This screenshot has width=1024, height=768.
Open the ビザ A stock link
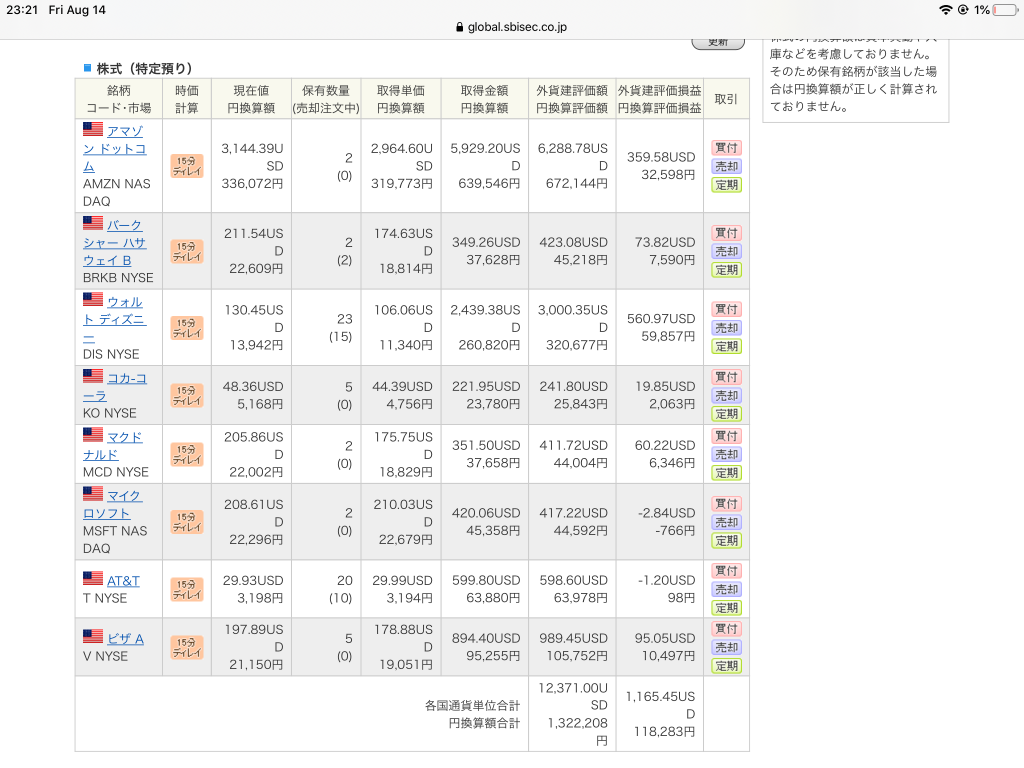(x=125, y=639)
